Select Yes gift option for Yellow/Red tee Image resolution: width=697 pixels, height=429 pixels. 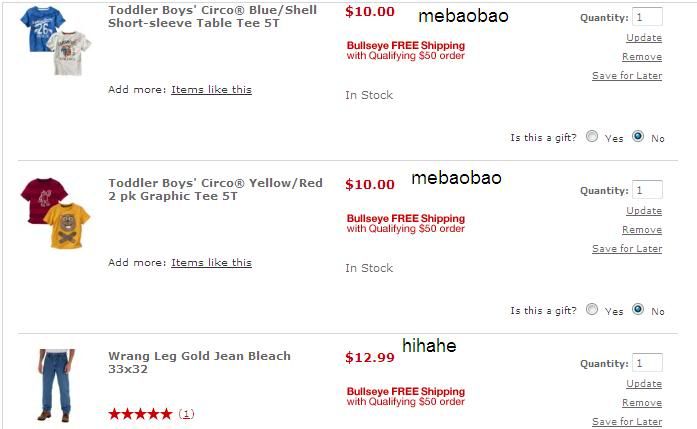point(592,310)
